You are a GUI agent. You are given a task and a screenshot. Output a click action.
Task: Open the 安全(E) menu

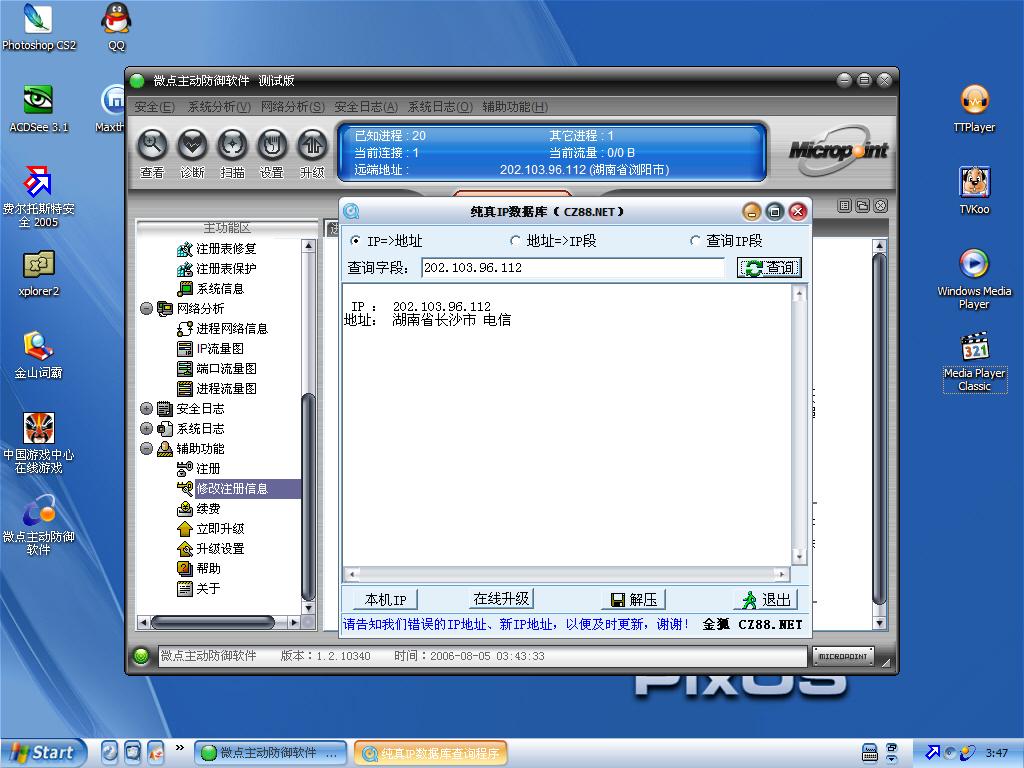coord(154,106)
